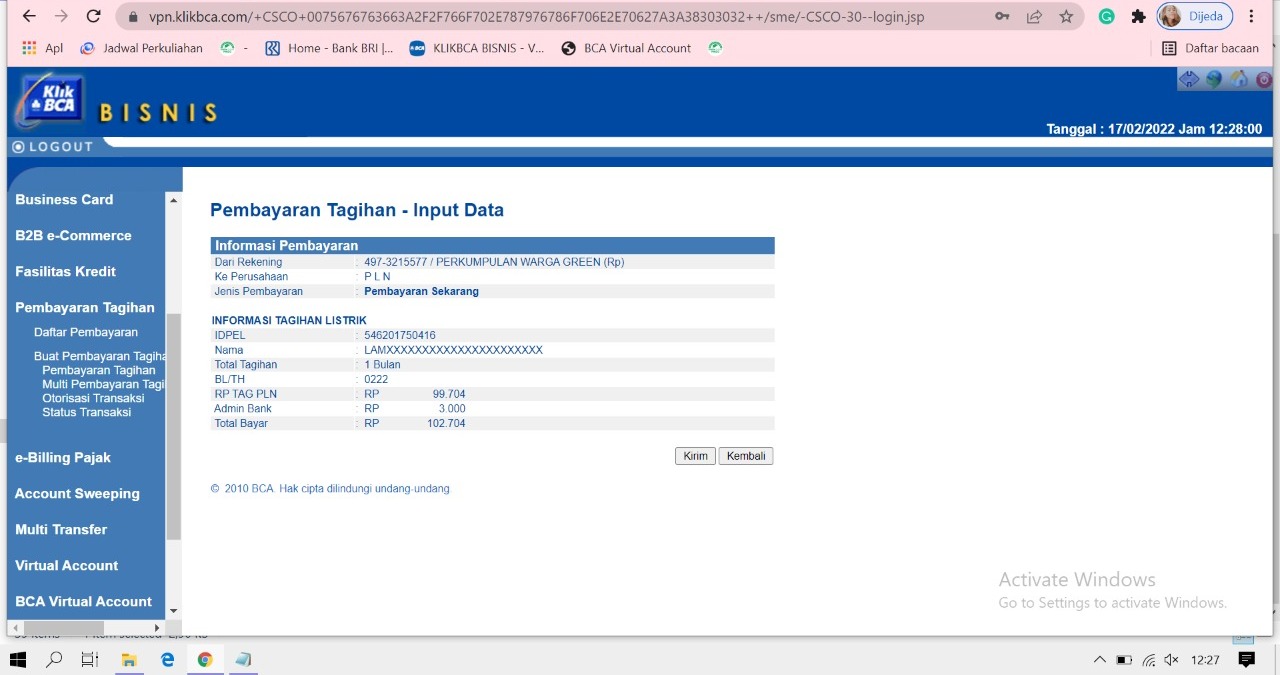The width and height of the screenshot is (1280, 675).
Task: Open the BCA Virtual Account bookmark
Action: pyautogui.click(x=627, y=48)
